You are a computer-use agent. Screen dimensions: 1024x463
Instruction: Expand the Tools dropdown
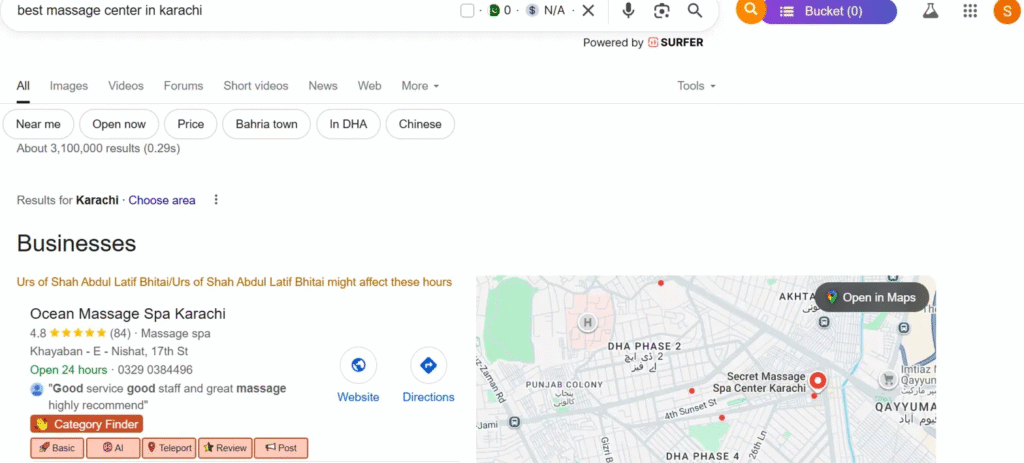696,86
